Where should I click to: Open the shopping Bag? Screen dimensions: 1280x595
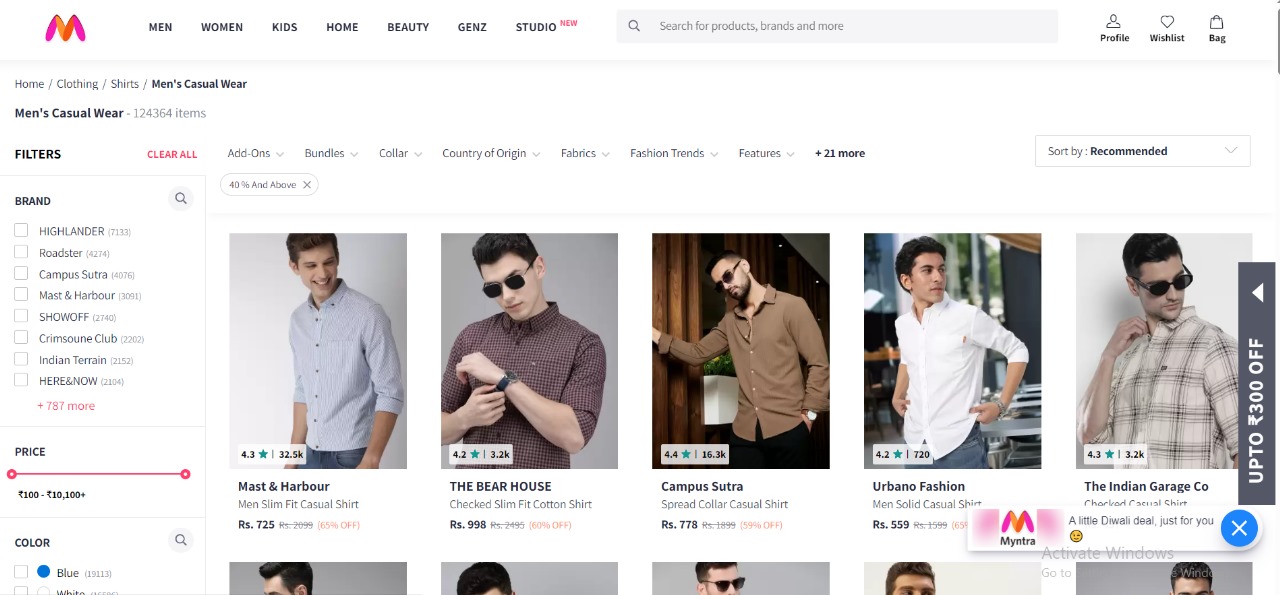pos(1216,27)
